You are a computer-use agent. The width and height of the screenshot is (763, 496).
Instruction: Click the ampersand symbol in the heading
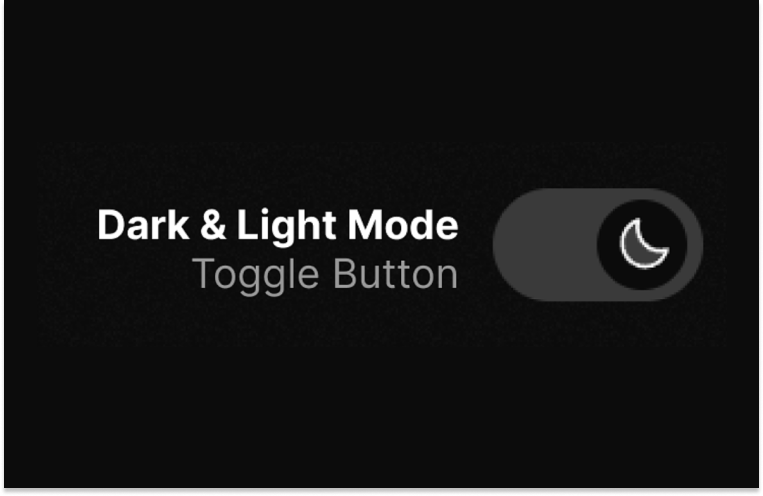coord(213,225)
